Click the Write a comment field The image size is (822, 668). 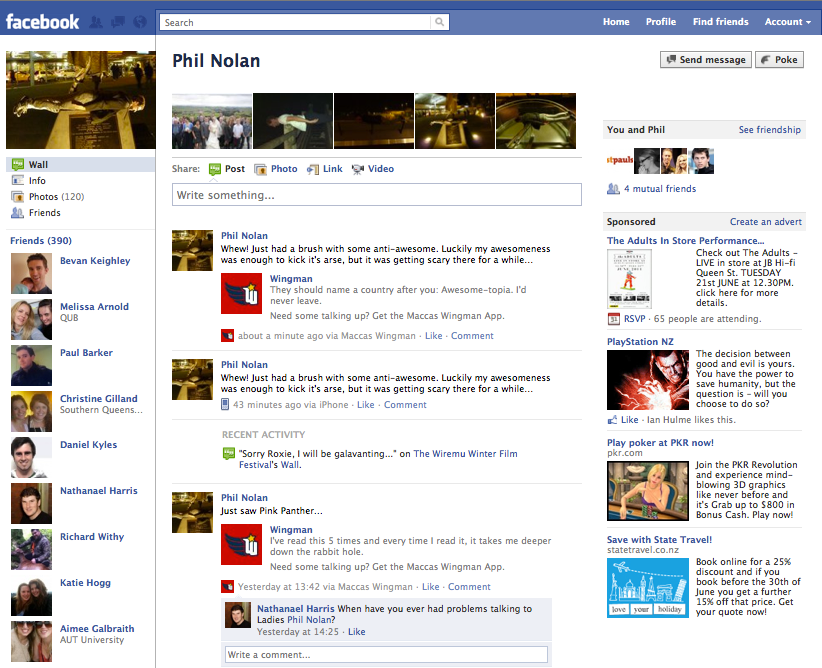tap(386, 654)
